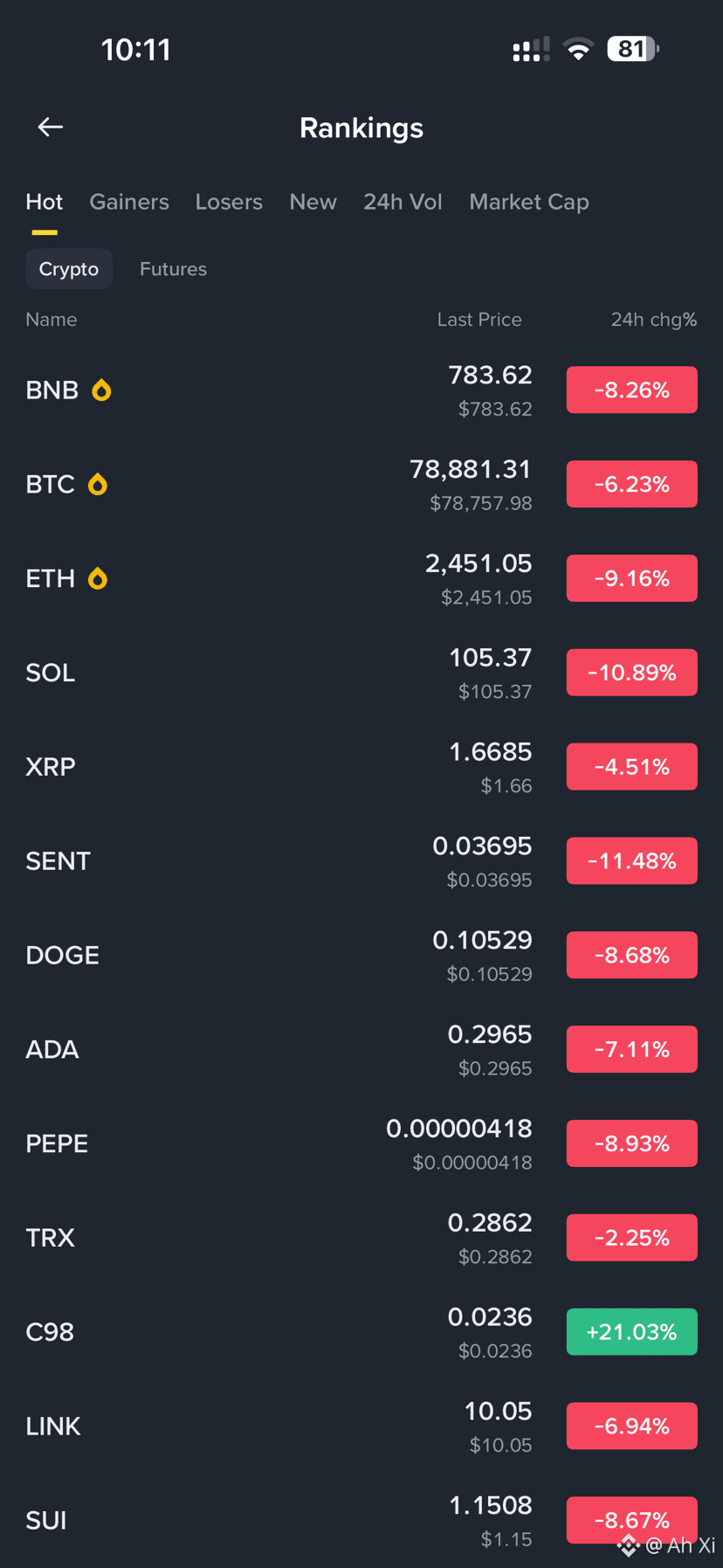Tap the battery indicator in status bar
Screen dimensions: 723x1568
tap(633, 49)
